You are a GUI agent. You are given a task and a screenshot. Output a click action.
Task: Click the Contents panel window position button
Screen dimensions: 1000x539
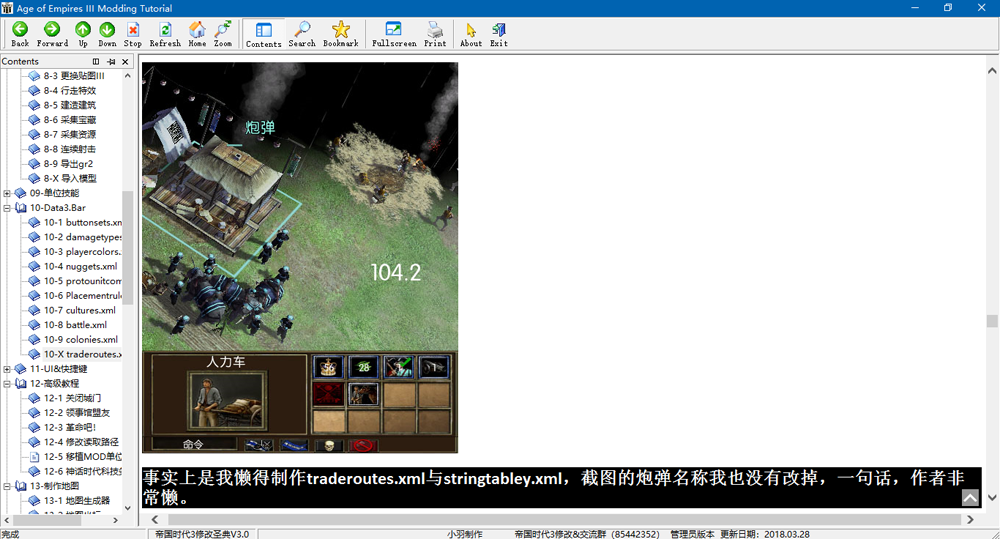[x=96, y=61]
